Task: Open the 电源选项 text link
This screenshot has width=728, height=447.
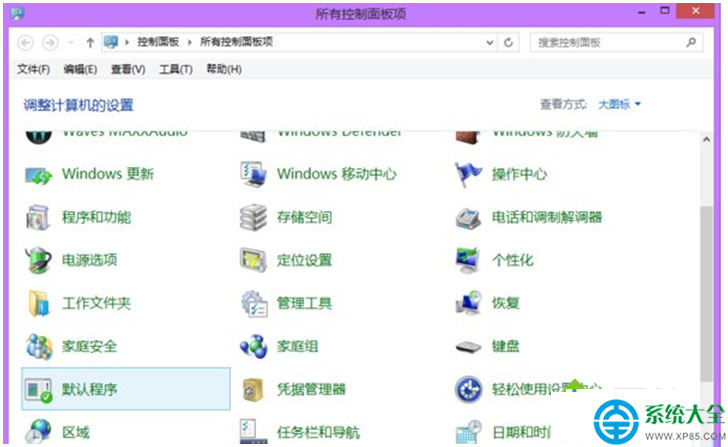Action: click(x=90, y=260)
